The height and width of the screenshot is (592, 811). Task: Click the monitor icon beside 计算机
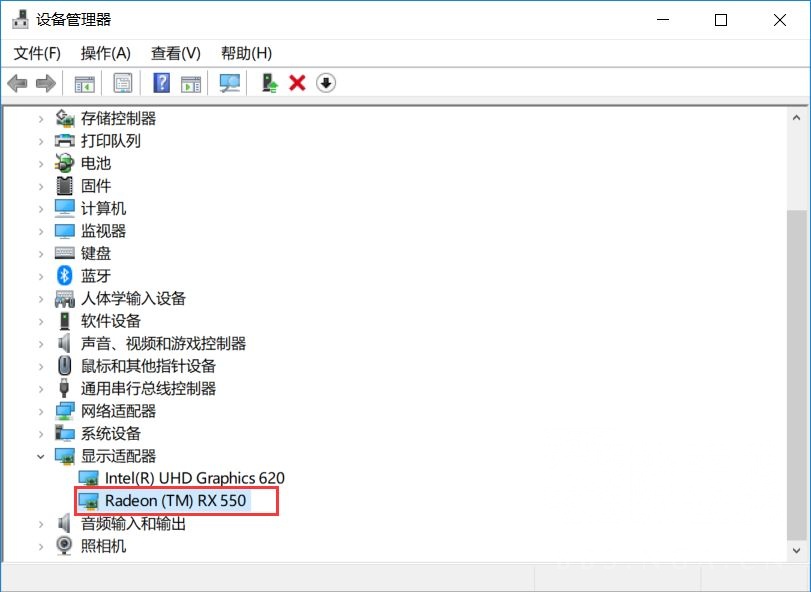(65, 208)
